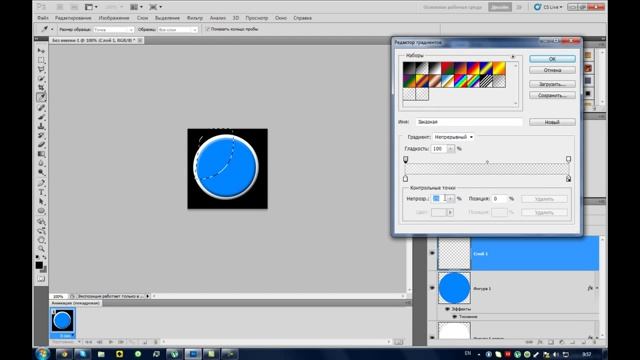640x360 pixels.
Task: Select the Crop tool
Action: [41, 88]
